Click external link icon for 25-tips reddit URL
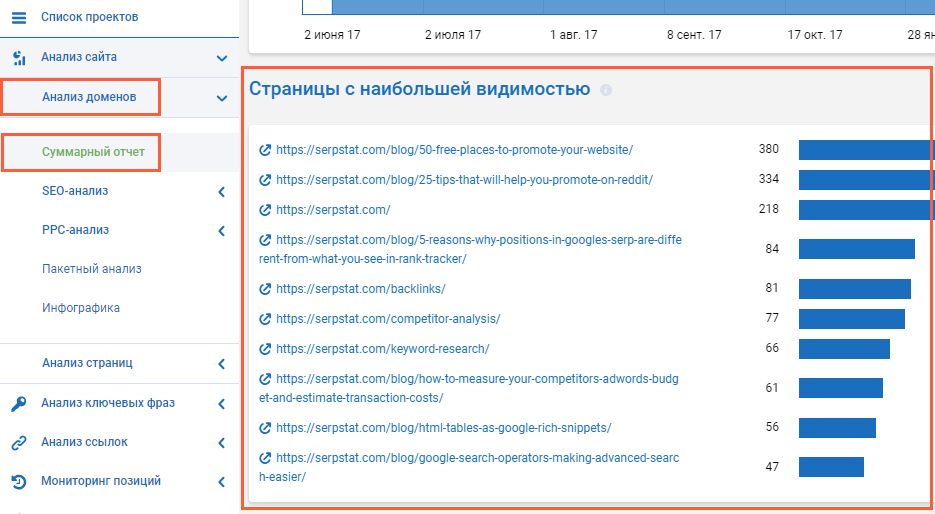Viewport: 935px width, 514px height. [x=265, y=179]
